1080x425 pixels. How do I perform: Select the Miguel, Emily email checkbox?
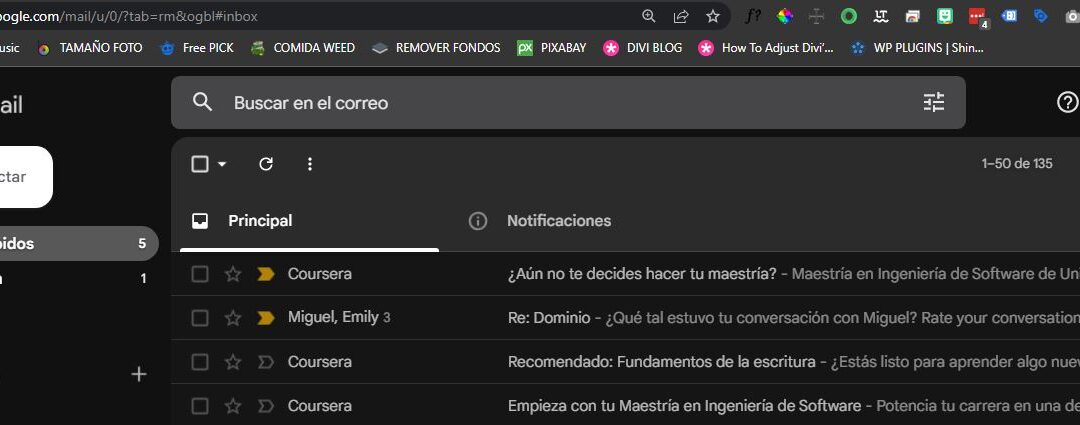point(200,318)
